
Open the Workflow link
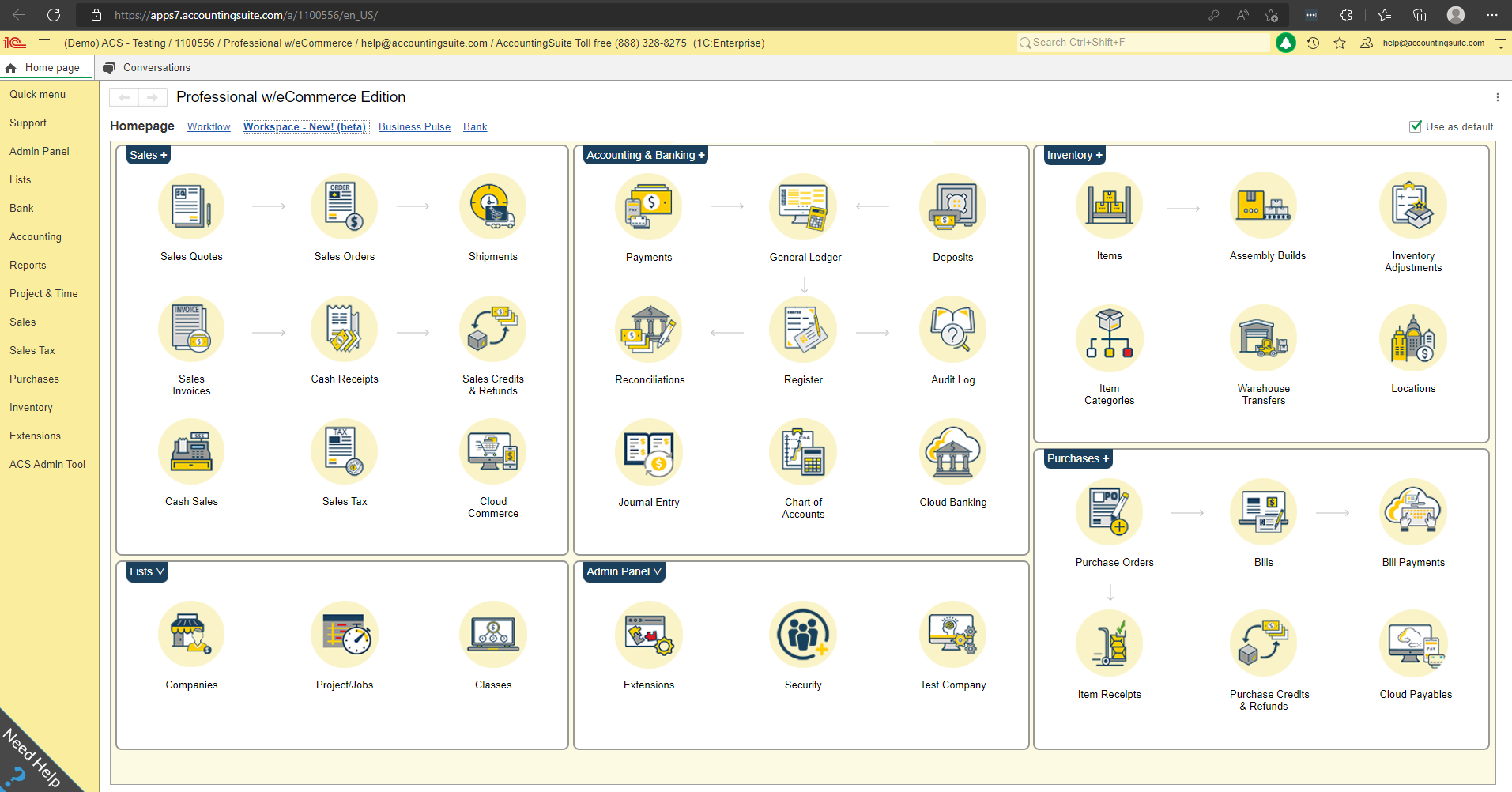click(x=209, y=126)
